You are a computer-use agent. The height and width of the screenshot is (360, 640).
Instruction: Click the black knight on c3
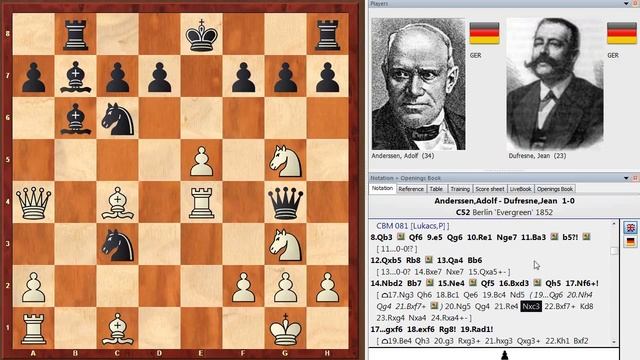point(118,245)
